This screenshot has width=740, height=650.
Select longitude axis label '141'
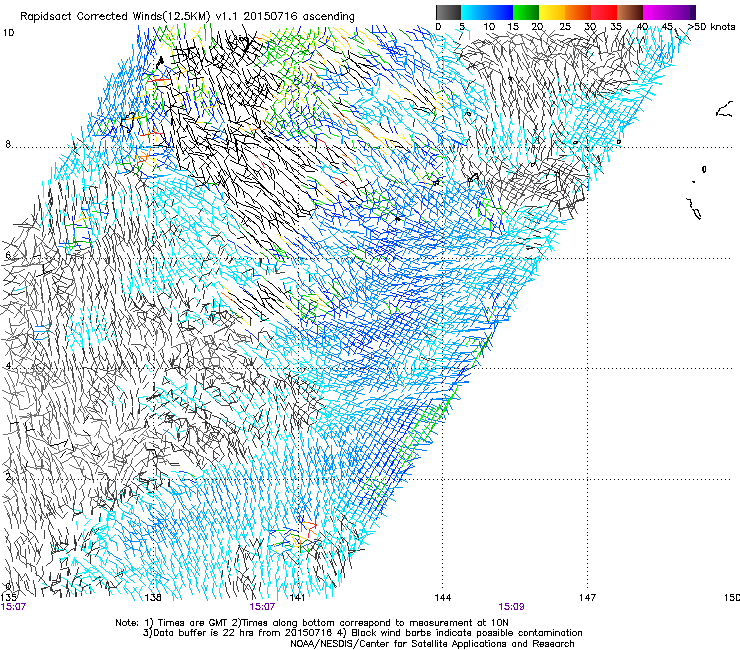[297, 598]
